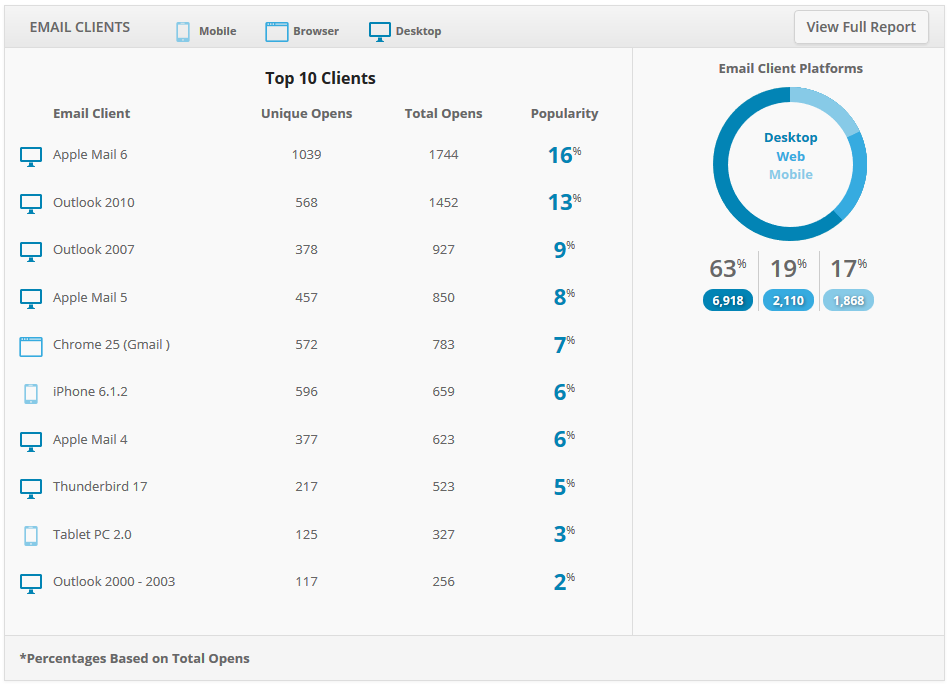Screen dimensions: 948x690
Task: Click the 6,918 desktop count badge
Action: [728, 301]
